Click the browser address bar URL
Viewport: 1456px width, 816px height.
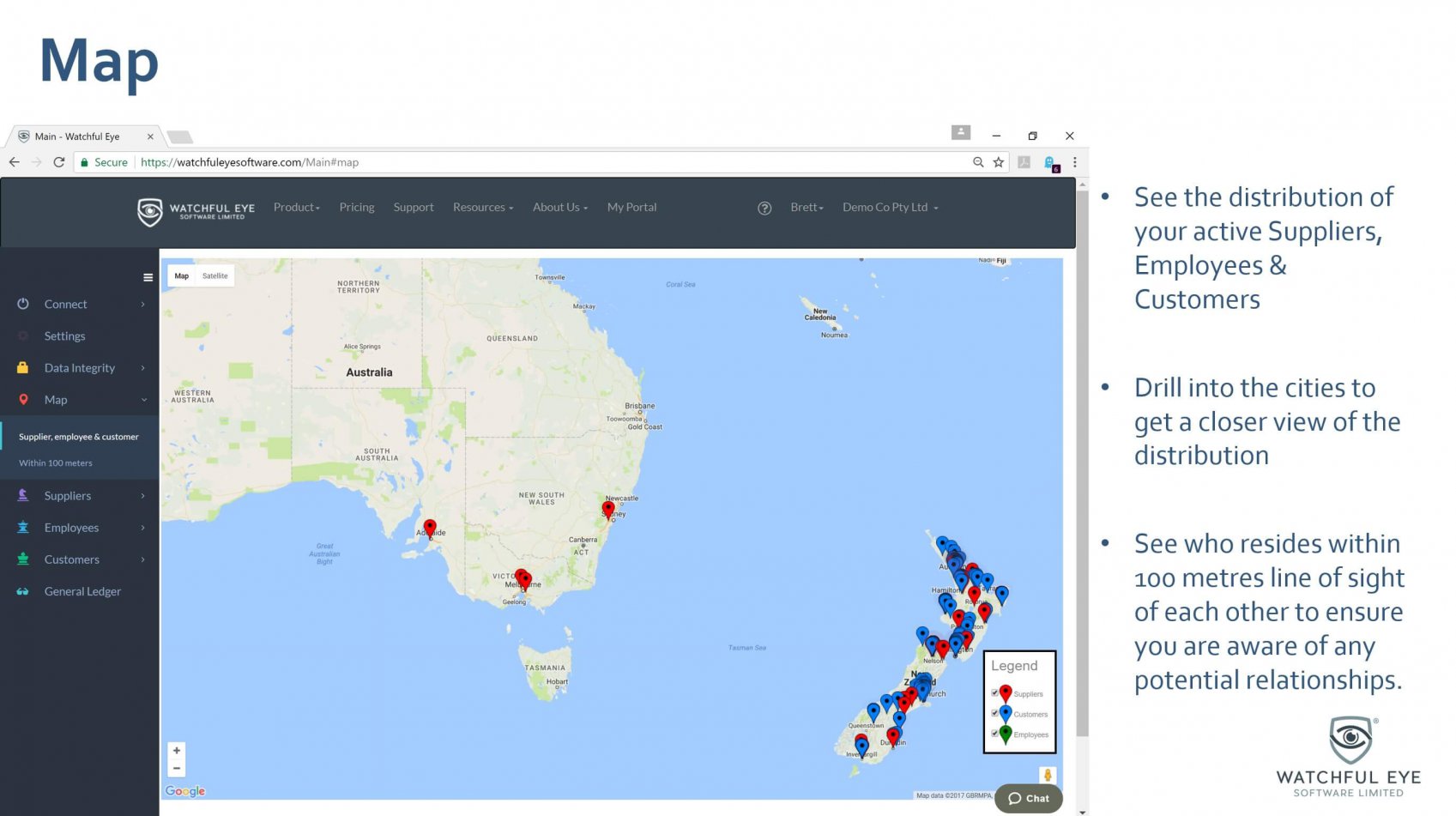click(x=250, y=162)
